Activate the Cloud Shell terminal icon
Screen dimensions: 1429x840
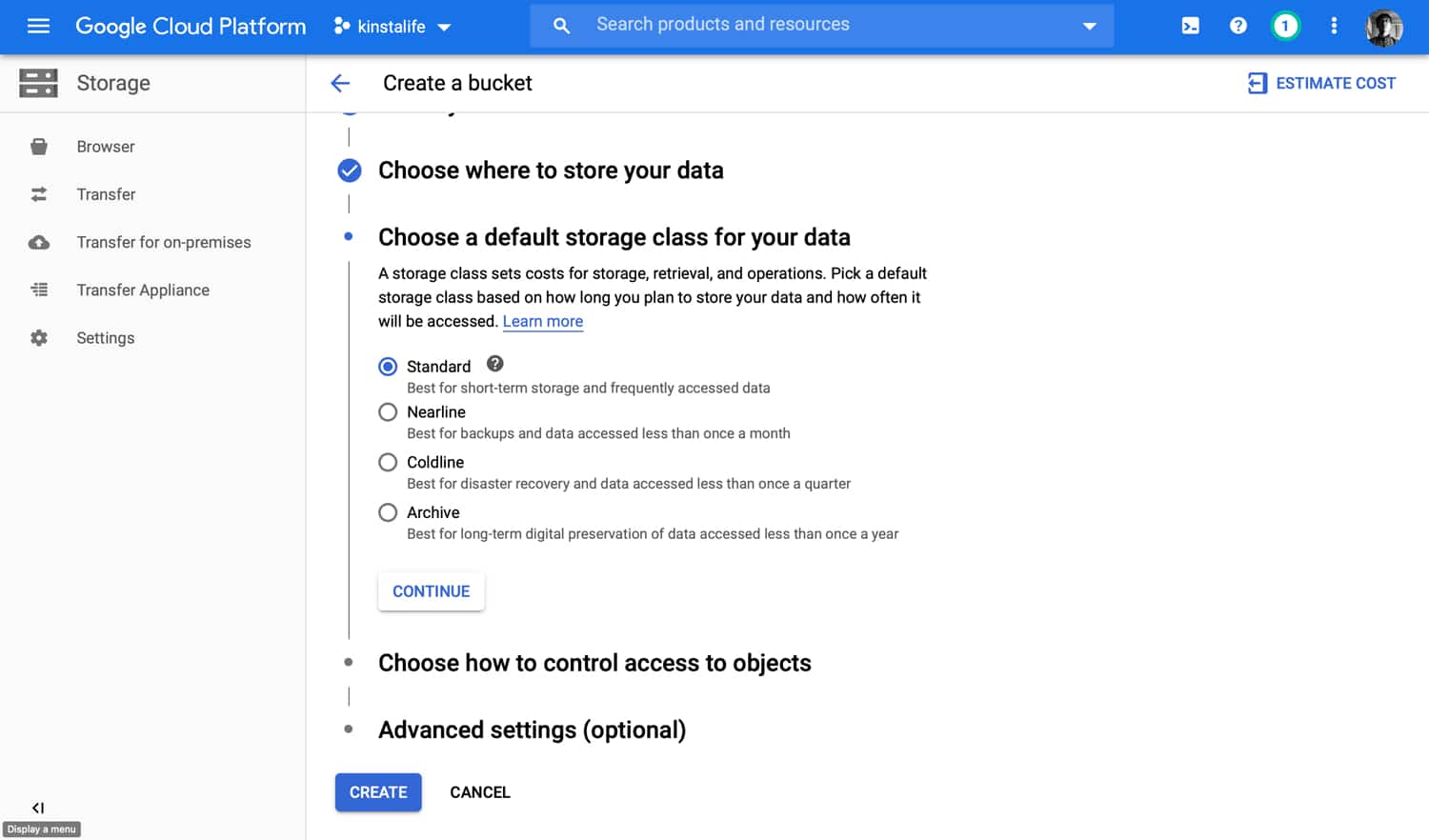click(1190, 26)
